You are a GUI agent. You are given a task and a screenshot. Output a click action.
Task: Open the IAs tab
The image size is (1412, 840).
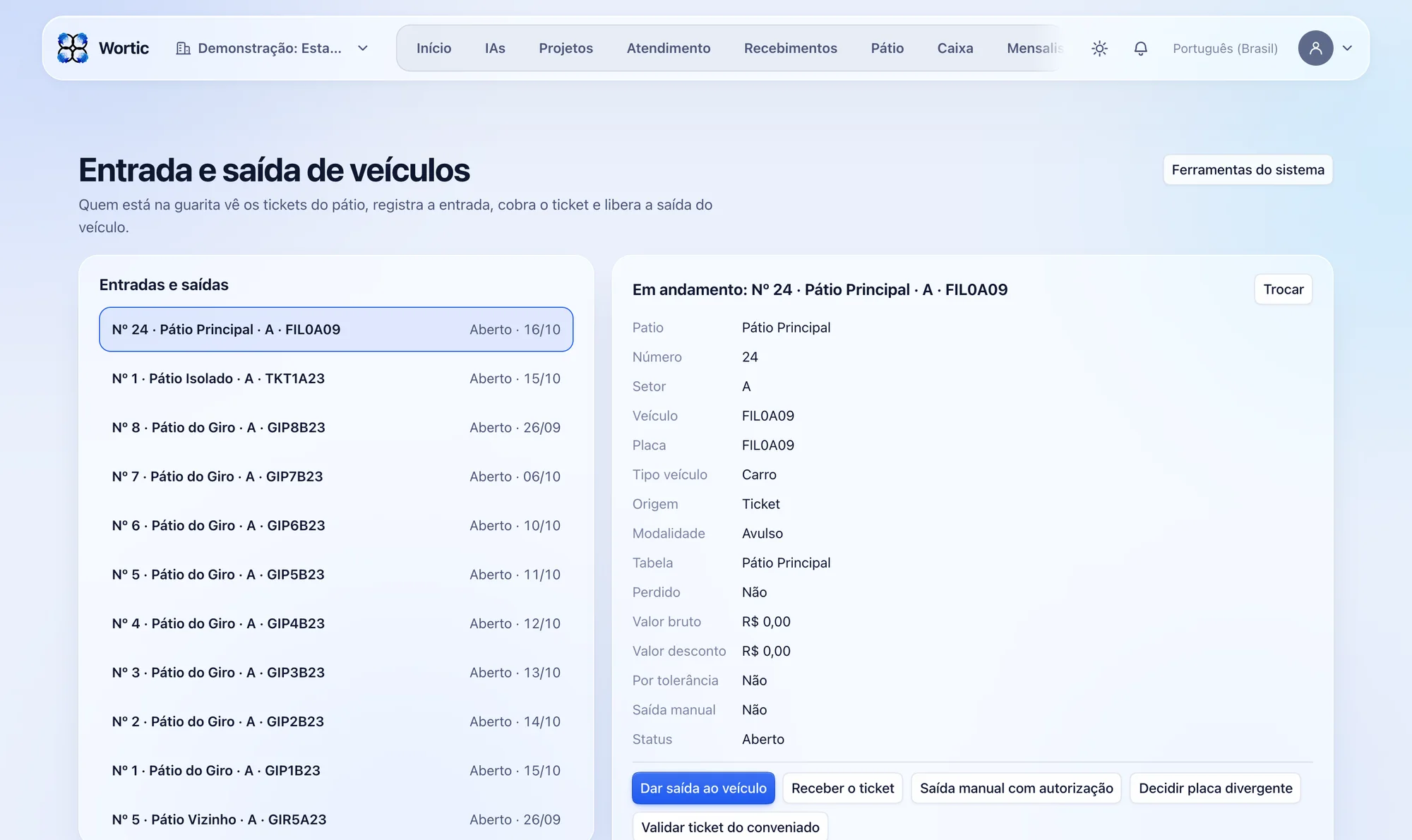tap(495, 48)
